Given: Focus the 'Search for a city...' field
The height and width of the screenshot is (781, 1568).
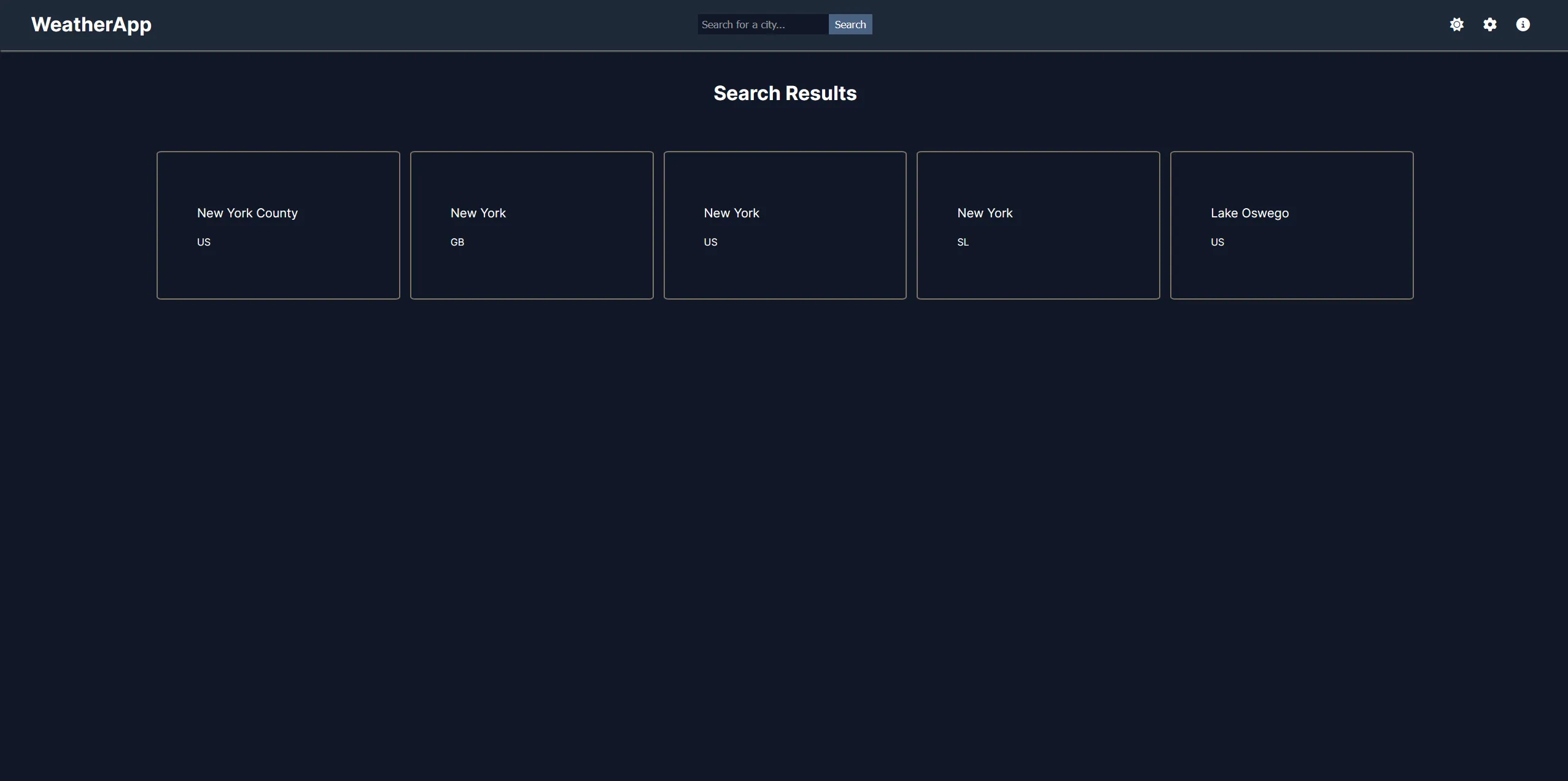Looking at the screenshot, I should point(762,25).
